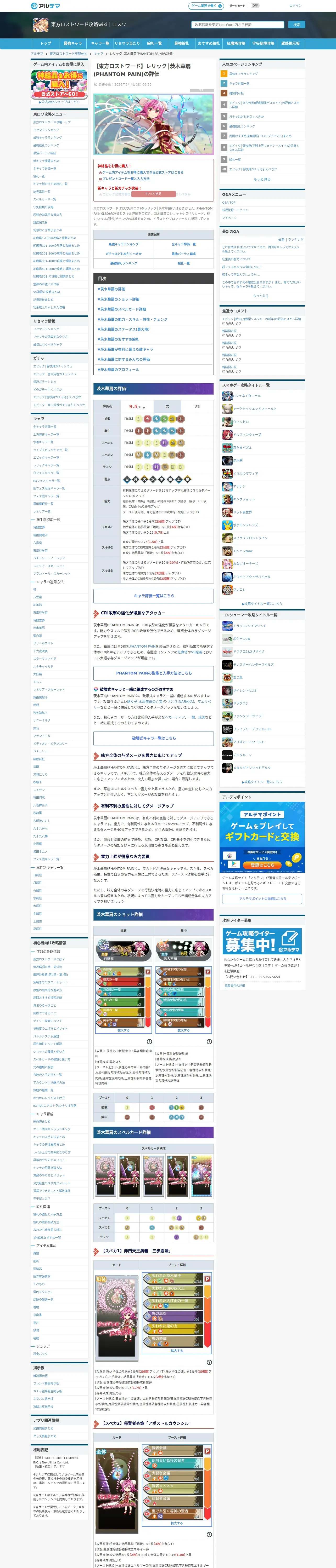Jump to 茨木華扇が有利に戦える敵キャラ entry
Image resolution: width=336 pixels, height=1568 pixels.
125,349
